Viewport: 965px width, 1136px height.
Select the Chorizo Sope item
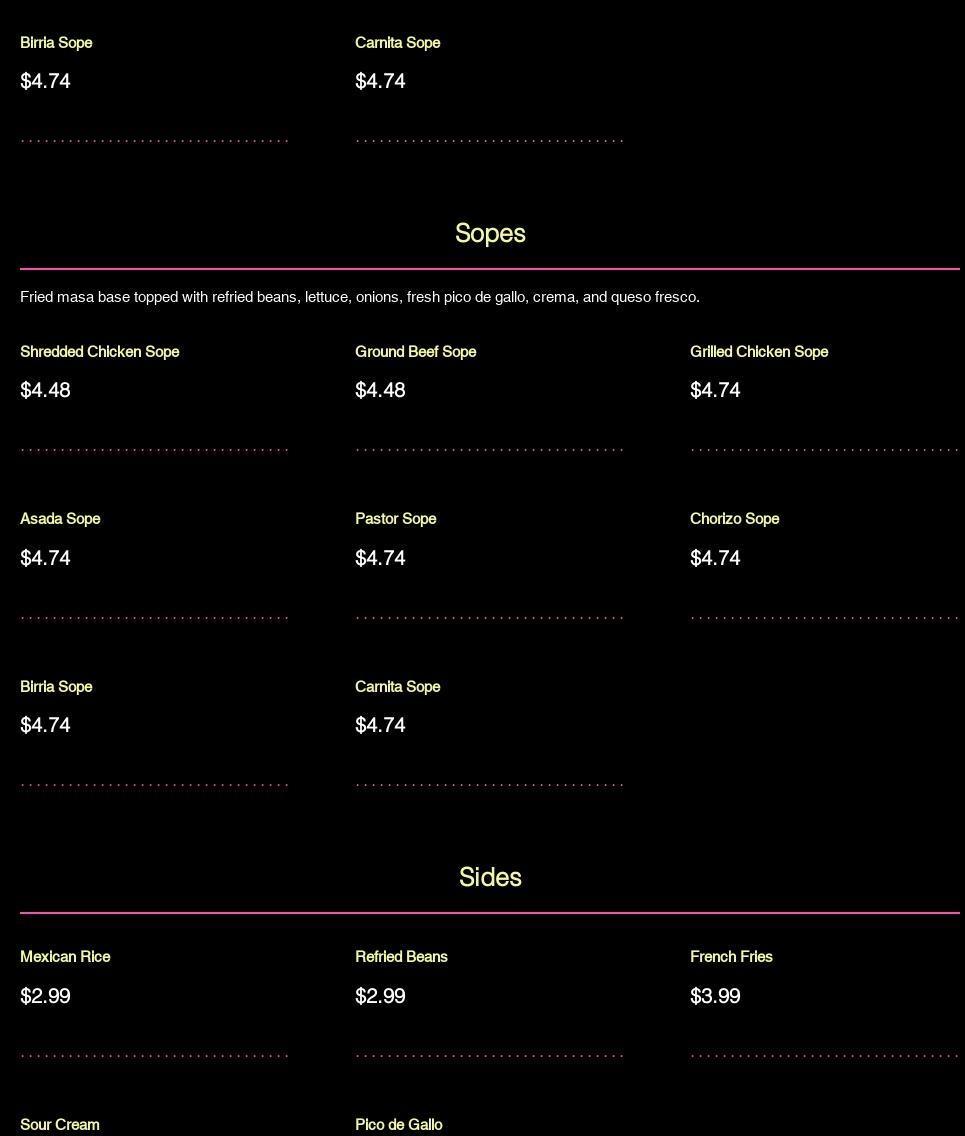[734, 519]
